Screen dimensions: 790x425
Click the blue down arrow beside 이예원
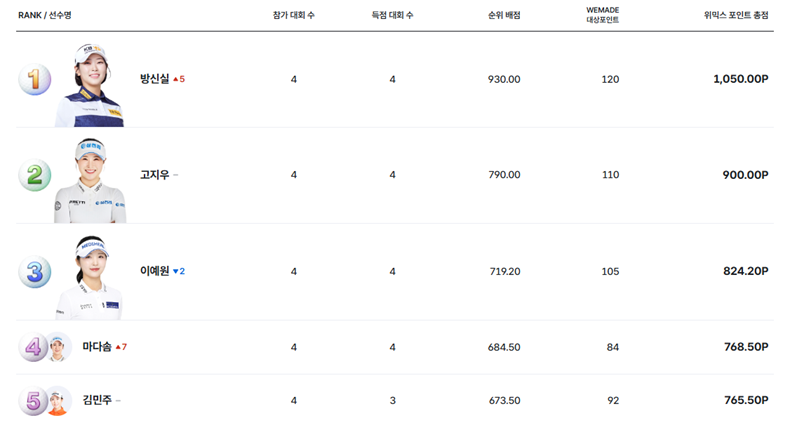[176, 271]
